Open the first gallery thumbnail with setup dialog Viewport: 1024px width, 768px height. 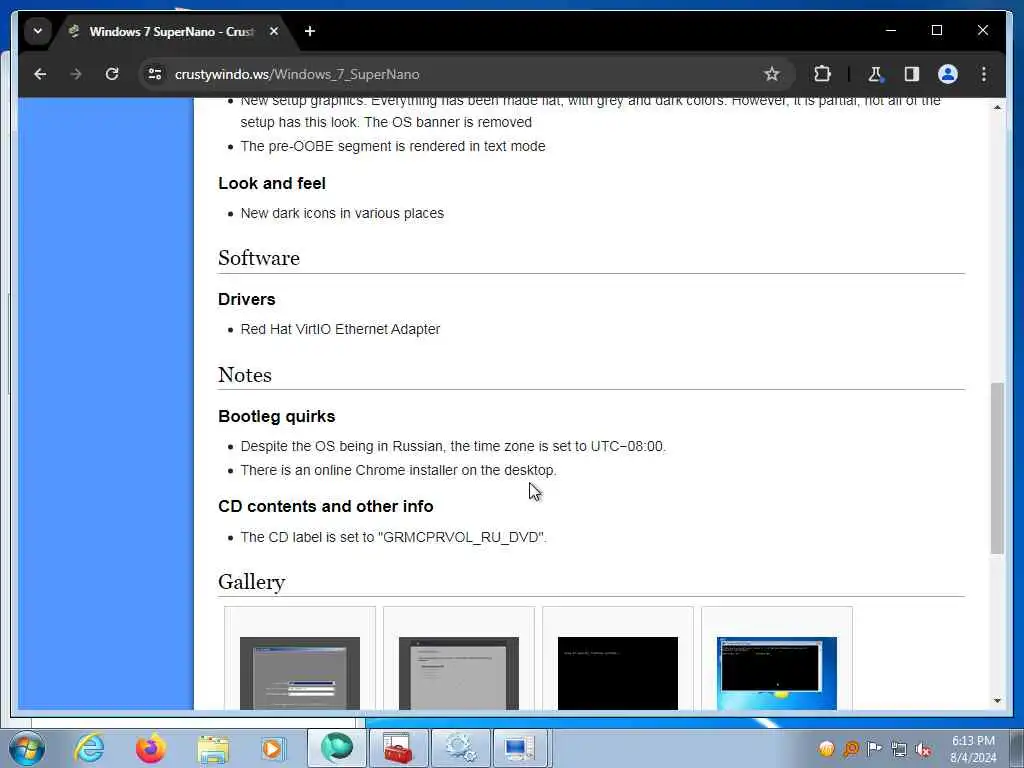pos(300,673)
